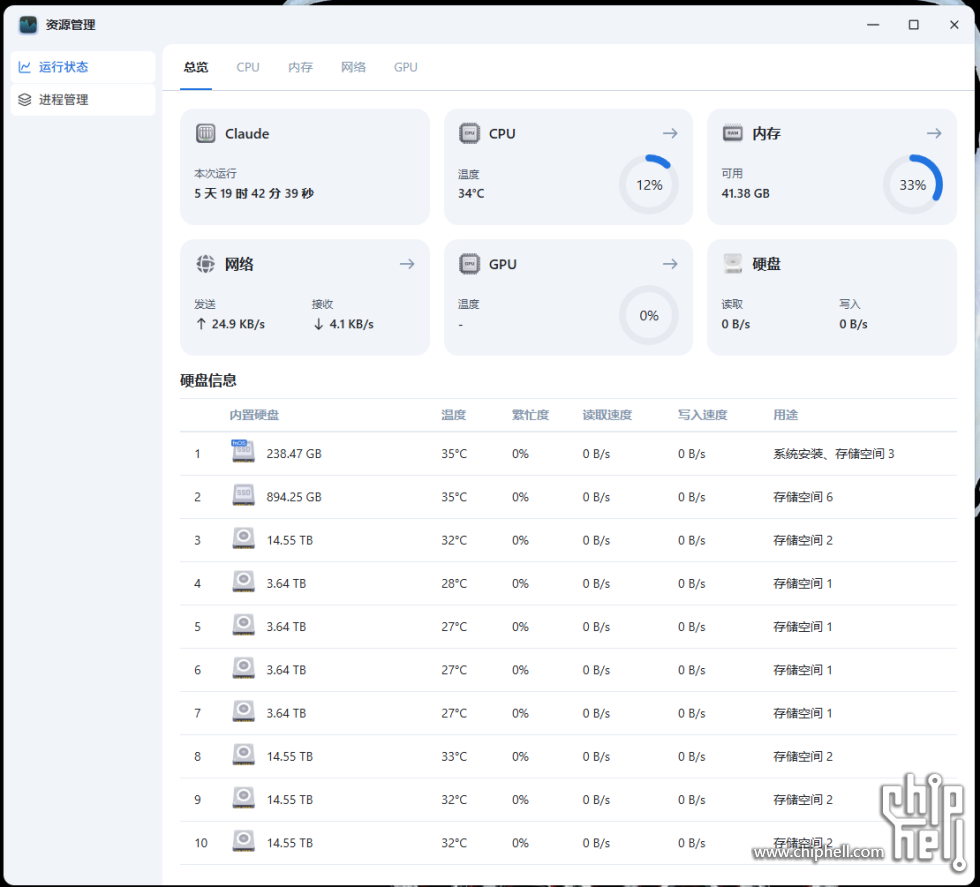Click the disk icon on 硬盘 card
Viewport: 980px width, 887px height.
pyautogui.click(x=734, y=263)
